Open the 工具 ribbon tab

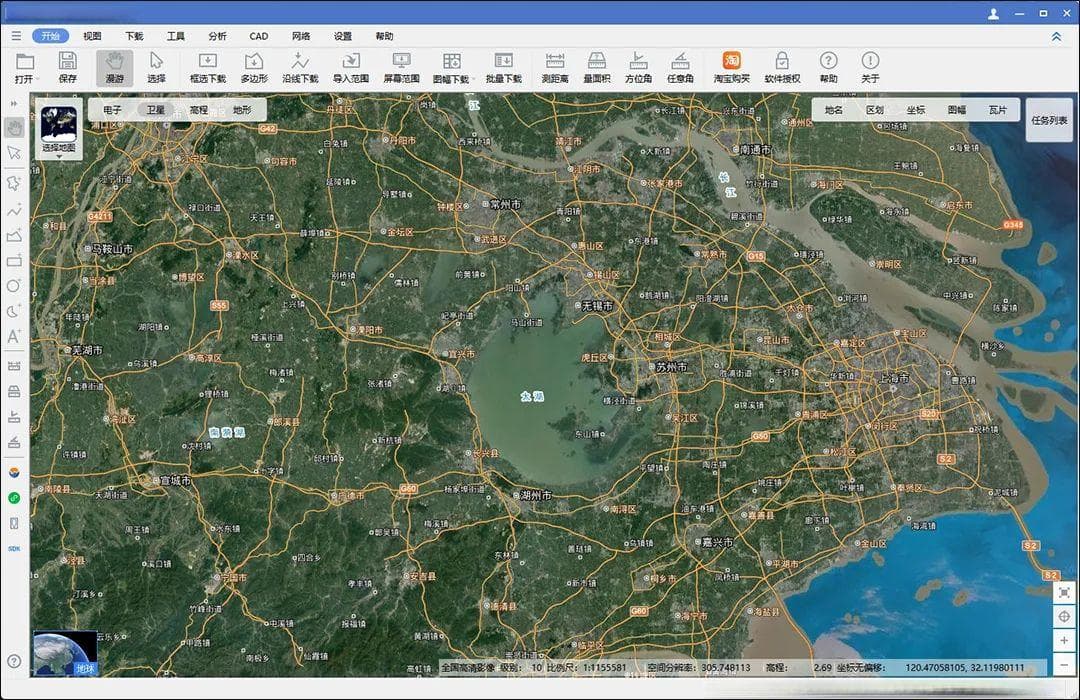point(176,36)
